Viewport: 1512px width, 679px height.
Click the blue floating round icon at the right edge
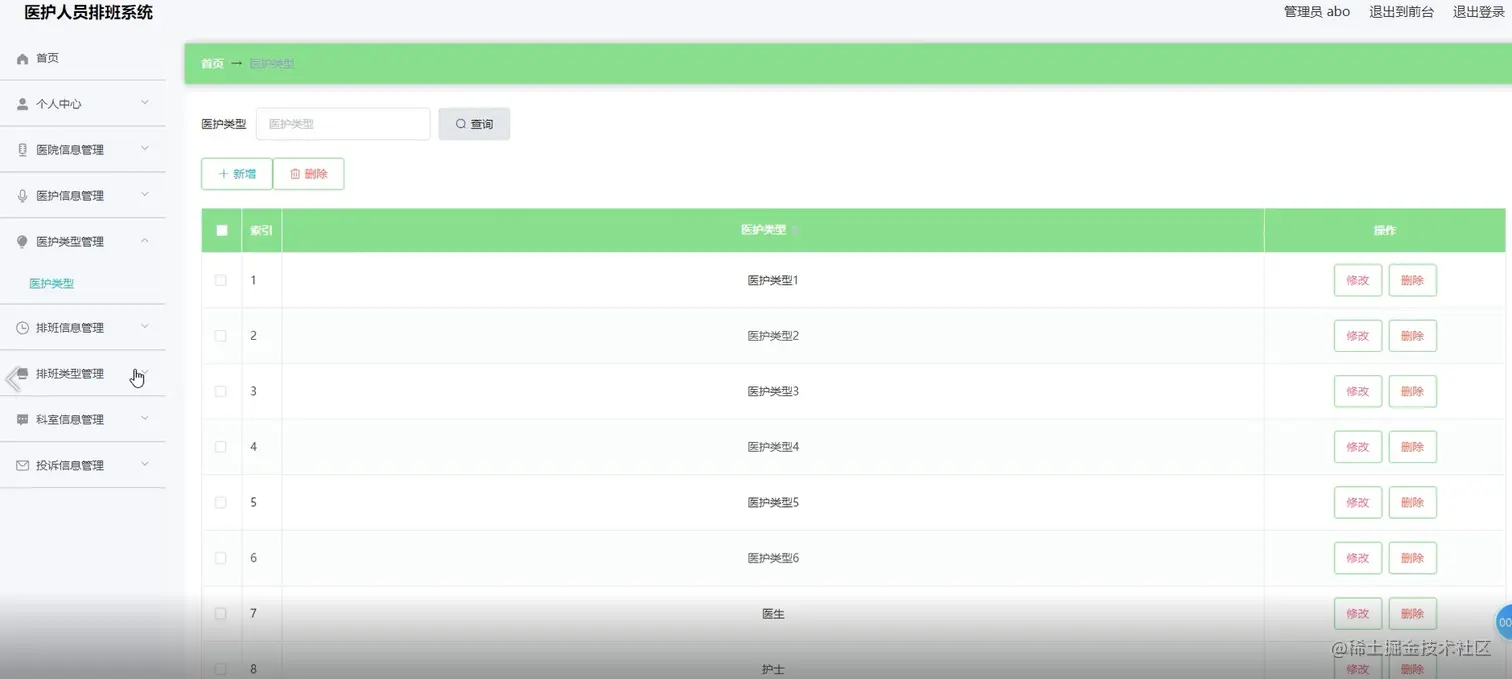tap(1503, 622)
